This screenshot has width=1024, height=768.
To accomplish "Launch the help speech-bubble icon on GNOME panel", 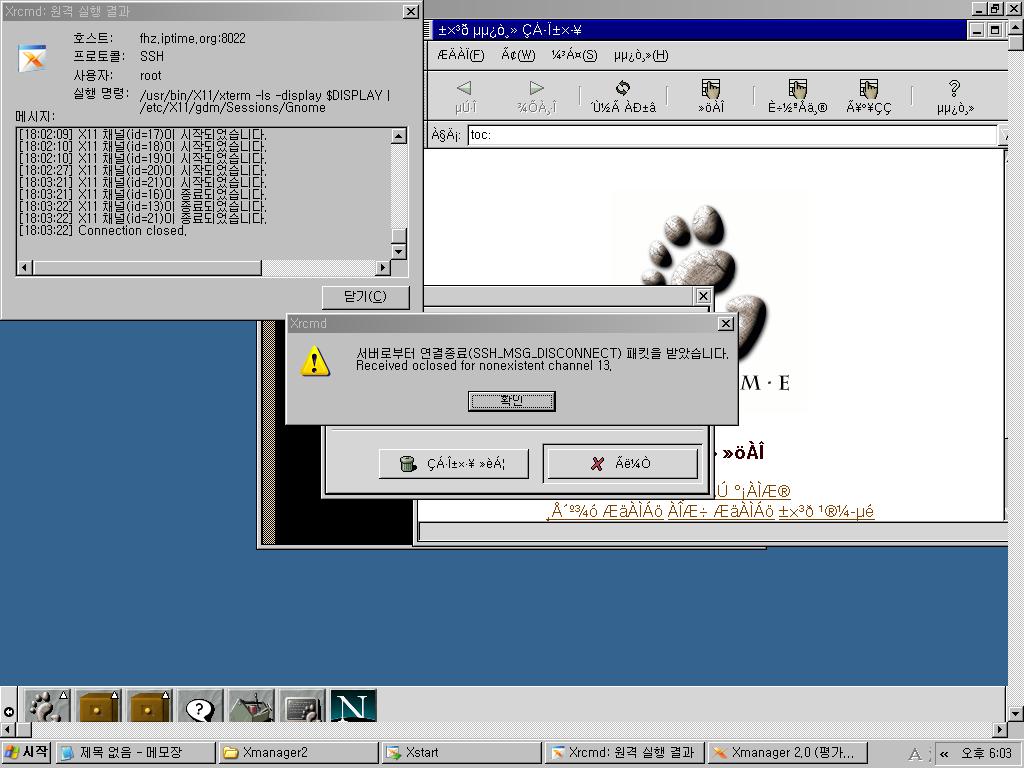I will pyautogui.click(x=200, y=706).
